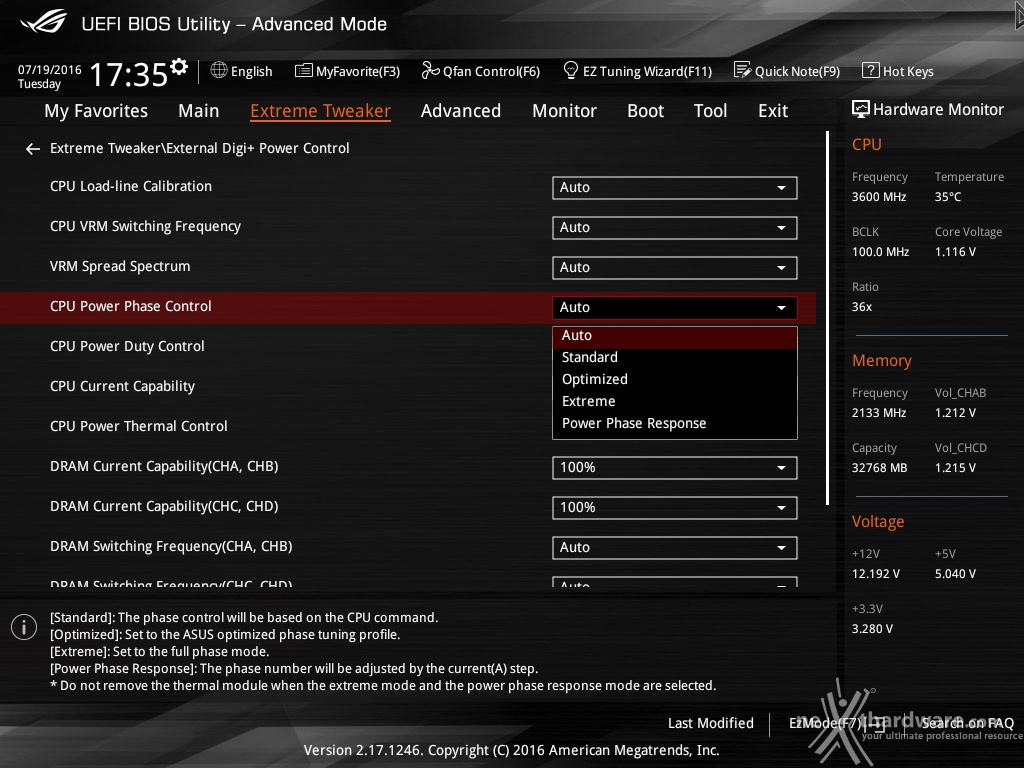The height and width of the screenshot is (768, 1024).
Task: Select the CPU Current Capability label
Action: pyautogui.click(x=122, y=387)
